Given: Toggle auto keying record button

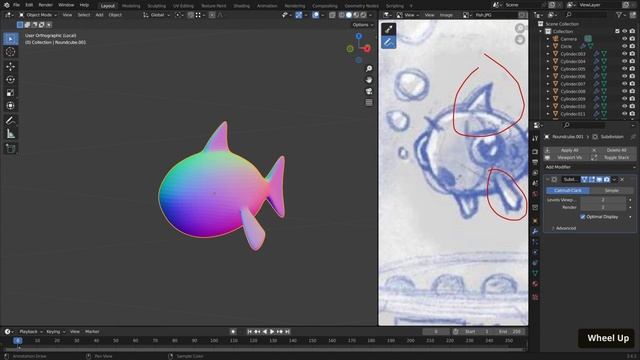Looking at the screenshot, I should [x=233, y=332].
